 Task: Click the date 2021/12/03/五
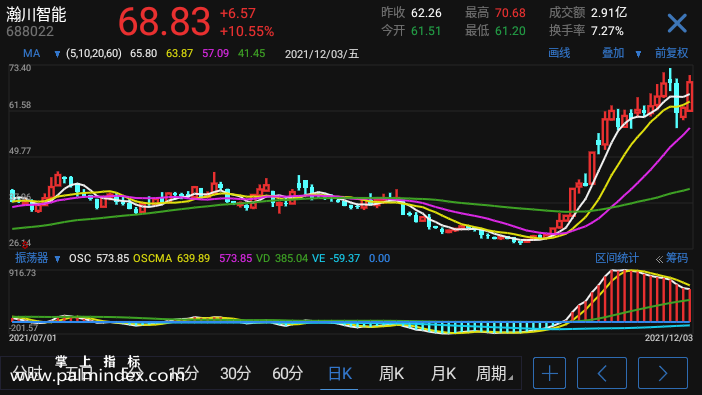tap(322, 54)
